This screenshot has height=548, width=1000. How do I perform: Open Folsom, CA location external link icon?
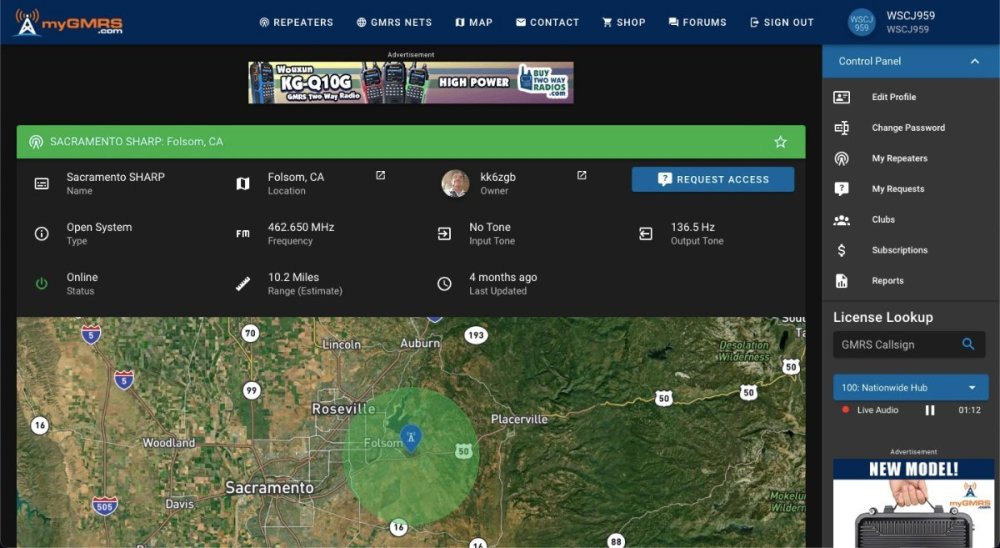pyautogui.click(x=380, y=176)
